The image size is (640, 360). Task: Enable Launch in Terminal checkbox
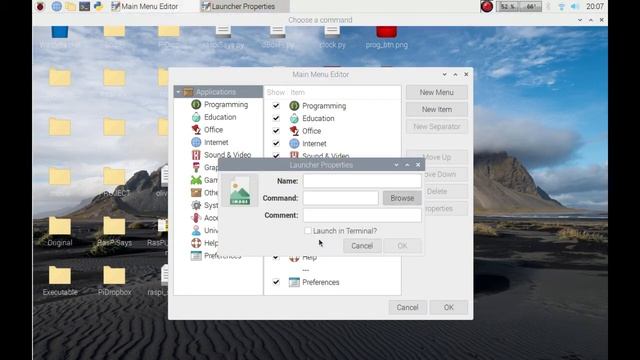pos(308,231)
